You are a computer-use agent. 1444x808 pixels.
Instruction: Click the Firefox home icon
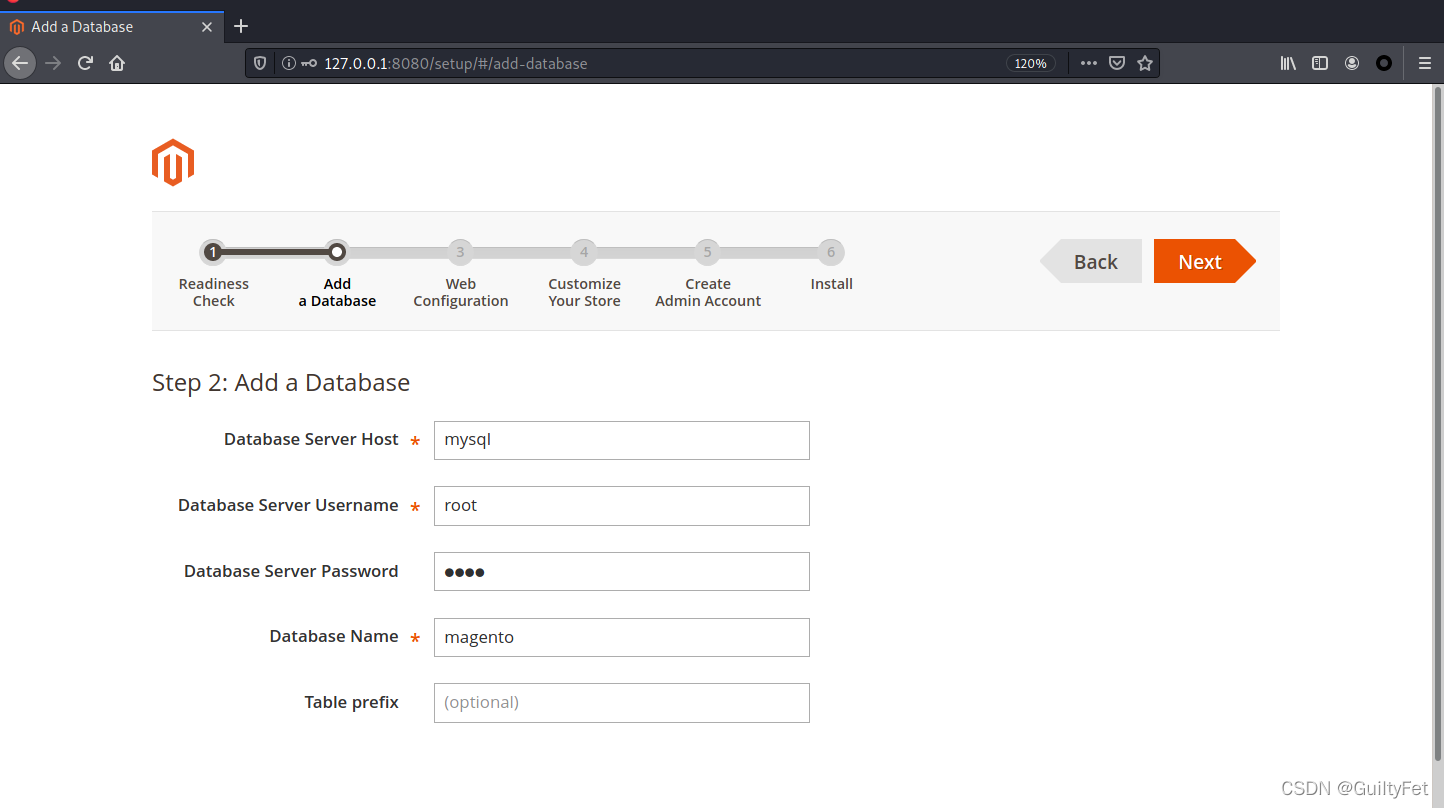pyautogui.click(x=116, y=62)
